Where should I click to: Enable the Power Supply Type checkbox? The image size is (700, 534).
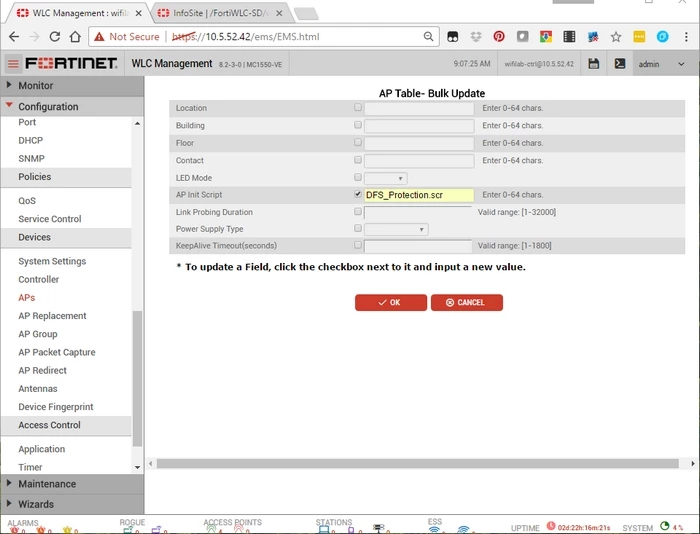tap(358, 228)
